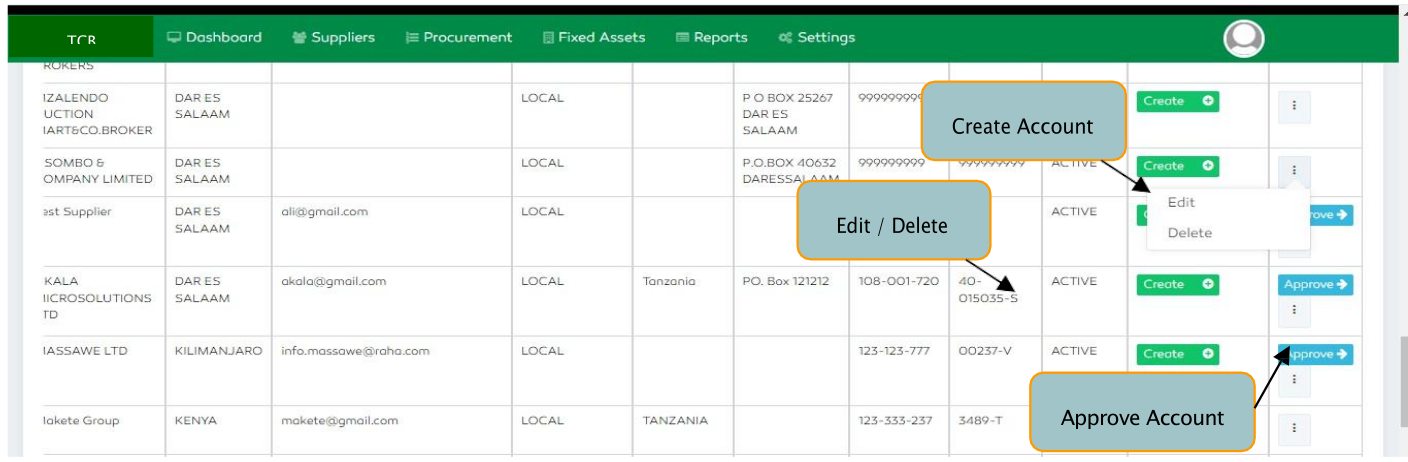Click the user profile avatar

pyautogui.click(x=1244, y=38)
